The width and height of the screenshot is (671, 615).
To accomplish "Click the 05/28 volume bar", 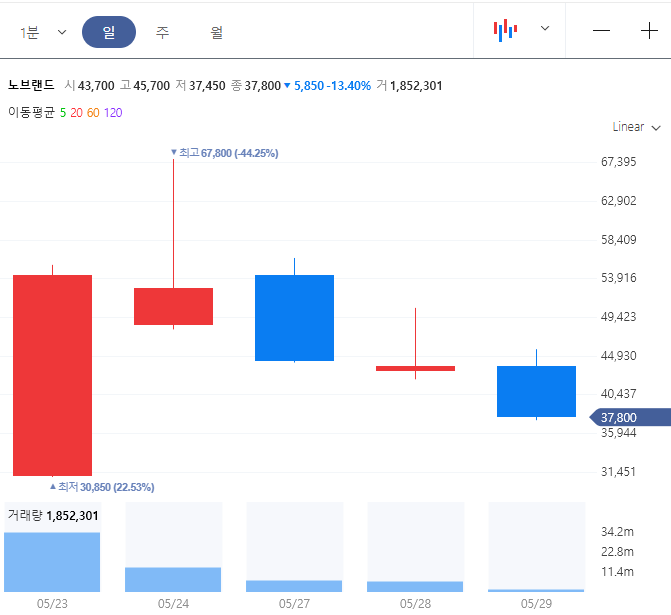I will (415, 586).
